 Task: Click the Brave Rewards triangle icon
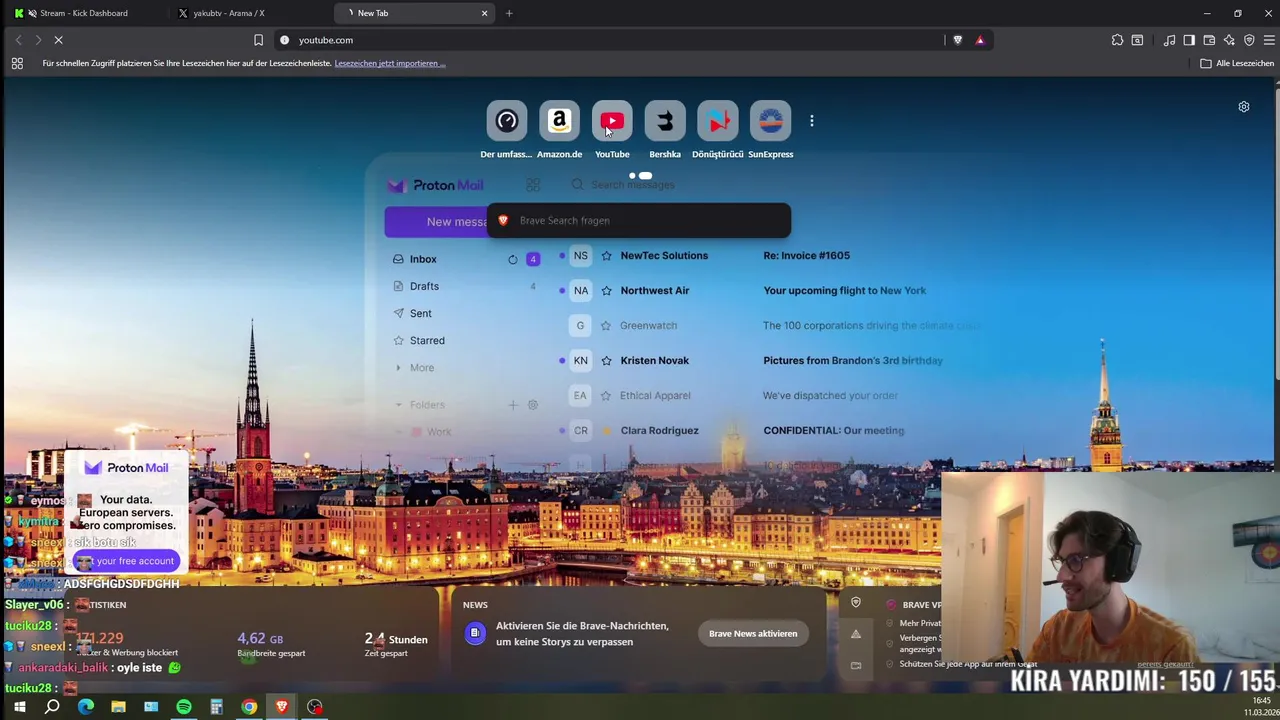coord(980,40)
